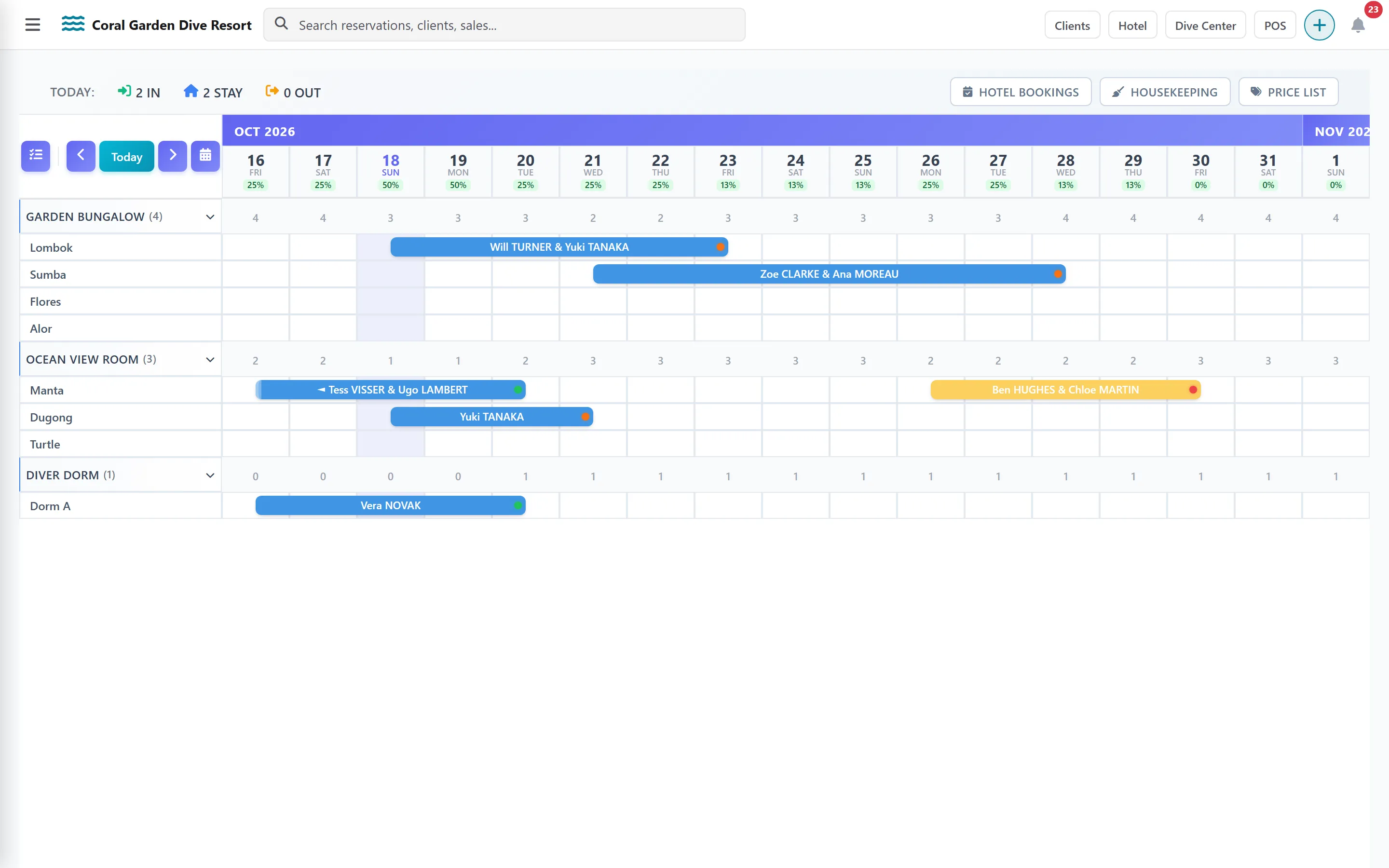Open the Housekeeping view

[x=1165, y=92]
